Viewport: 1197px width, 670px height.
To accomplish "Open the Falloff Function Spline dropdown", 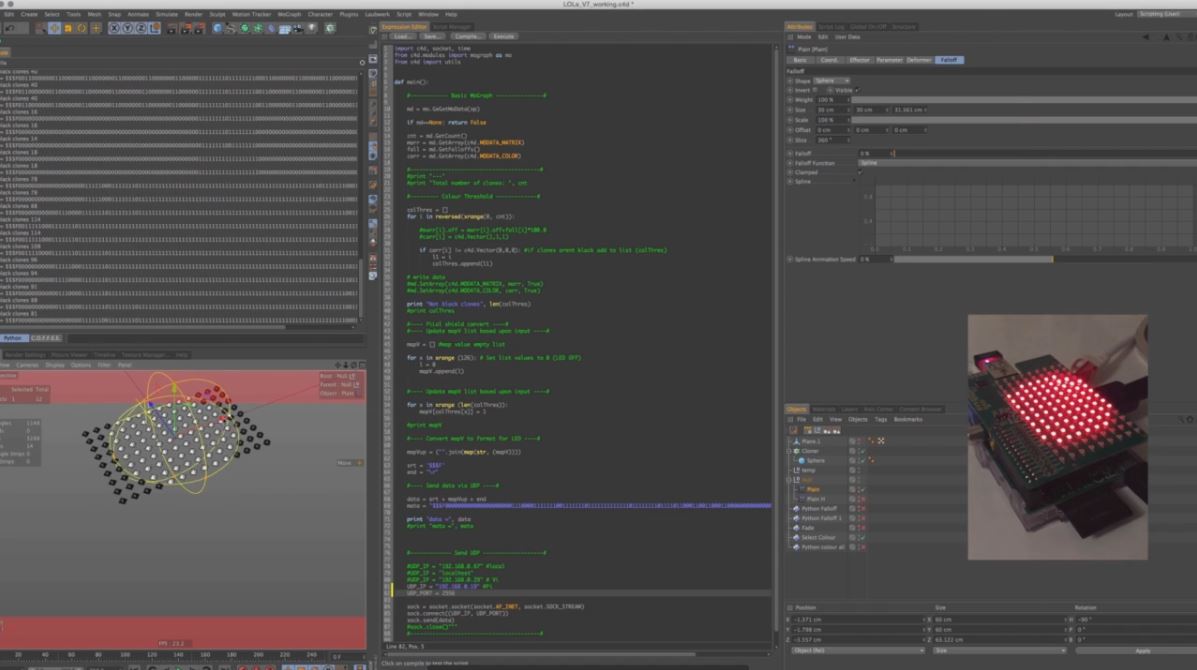I will coord(1028,163).
